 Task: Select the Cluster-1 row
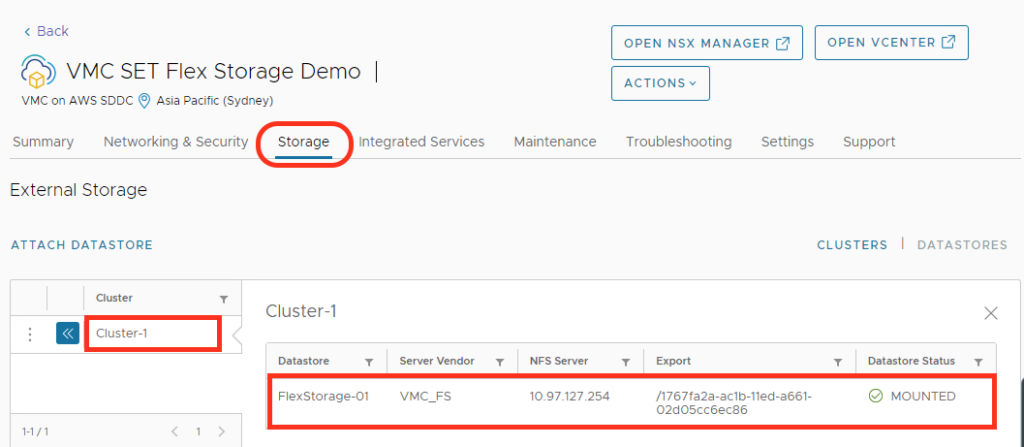[125, 334]
